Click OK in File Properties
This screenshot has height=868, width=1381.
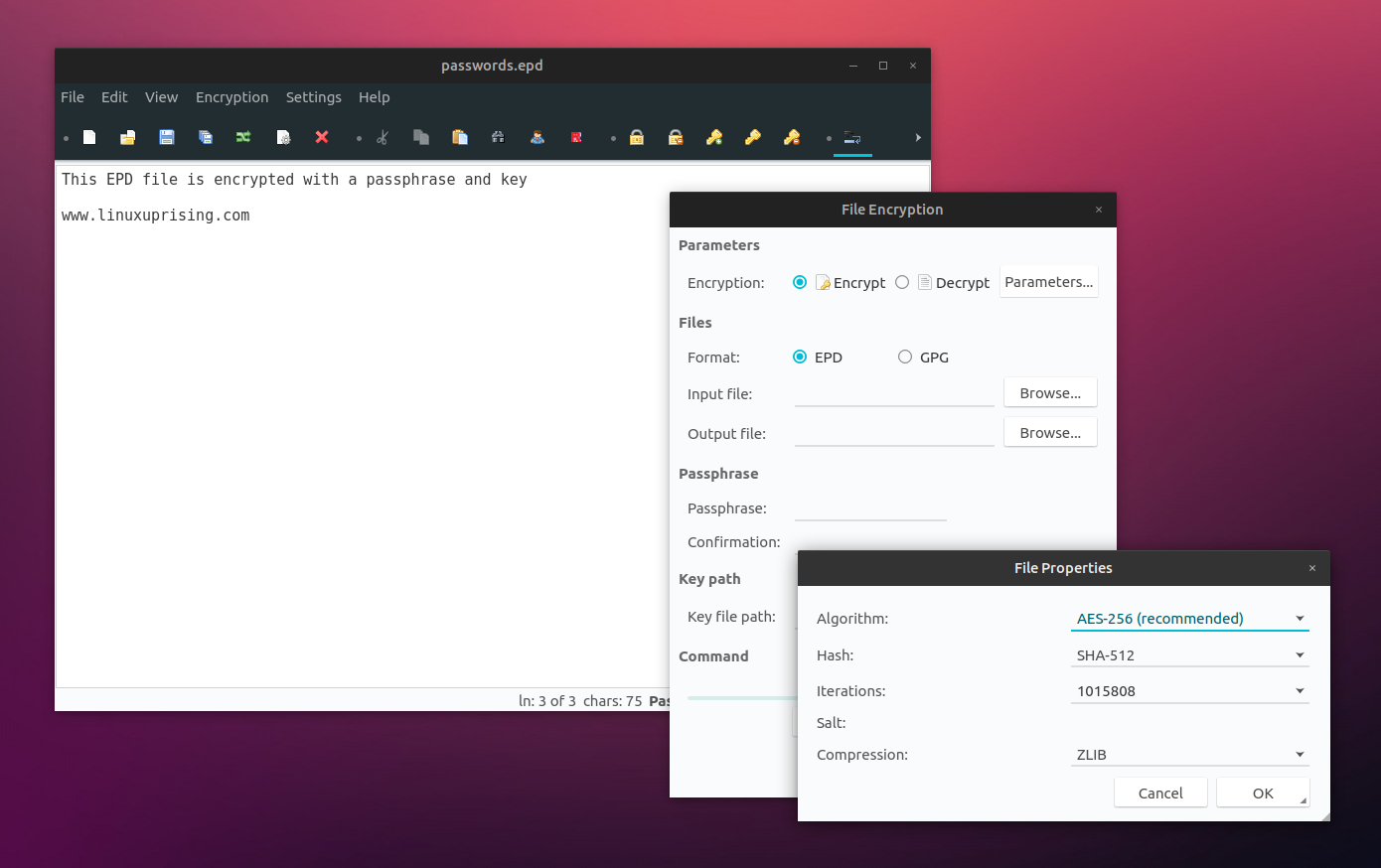(1263, 793)
